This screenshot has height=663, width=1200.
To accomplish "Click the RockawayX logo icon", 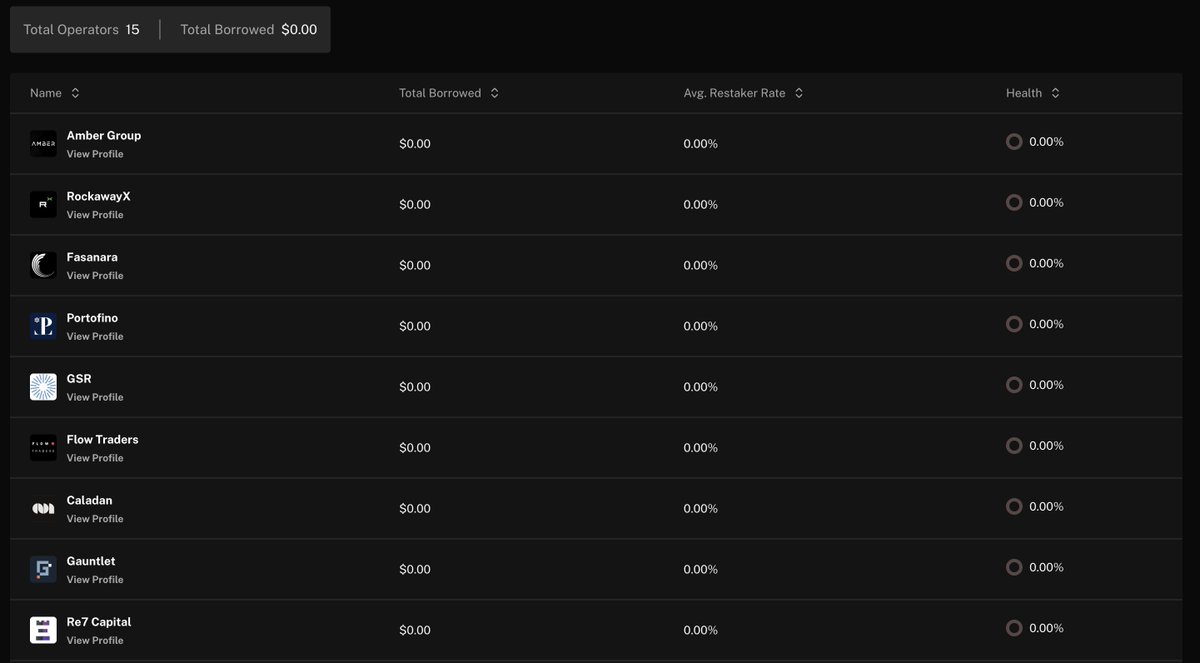I will (43, 205).
